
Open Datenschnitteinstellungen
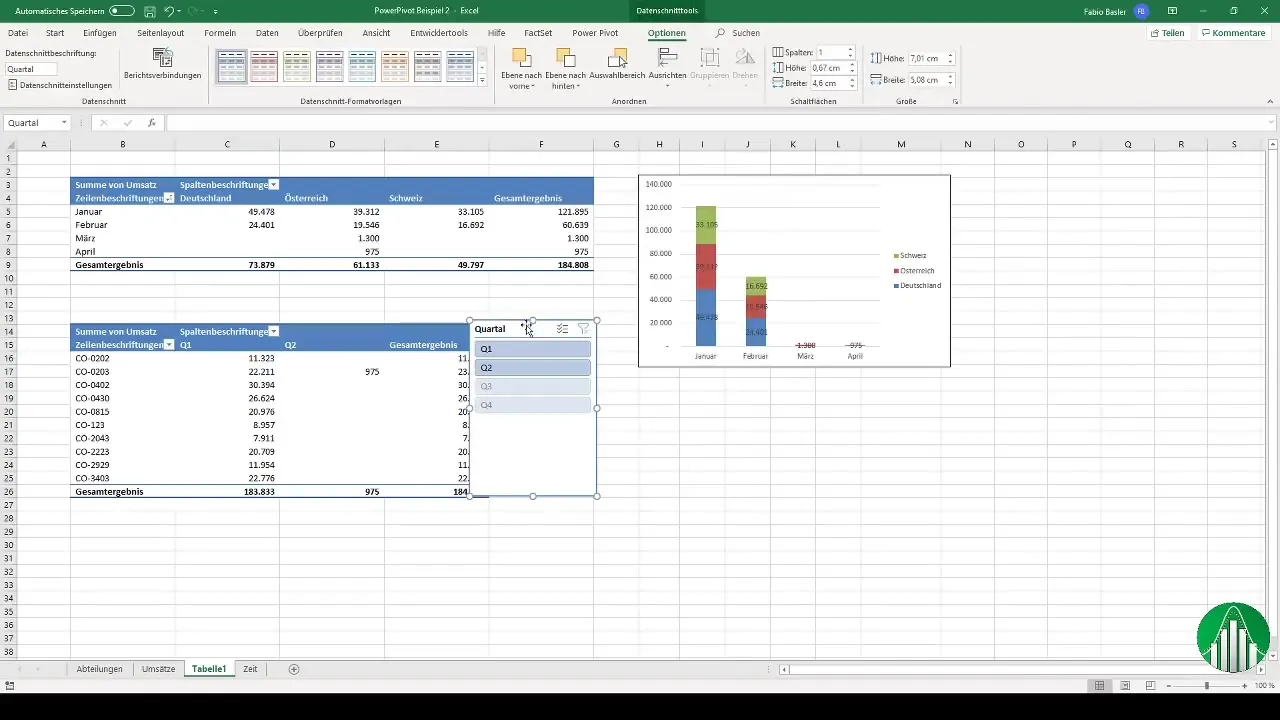59,85
